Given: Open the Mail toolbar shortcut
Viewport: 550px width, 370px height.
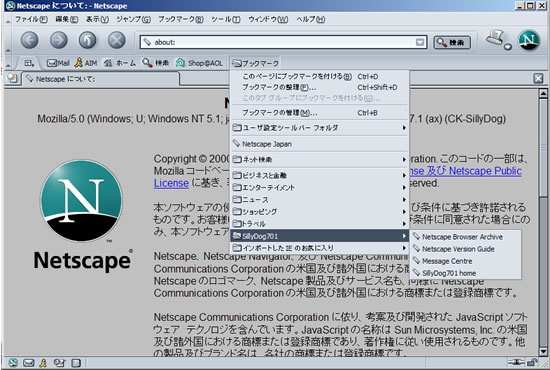Looking at the screenshot, I should coord(58,63).
